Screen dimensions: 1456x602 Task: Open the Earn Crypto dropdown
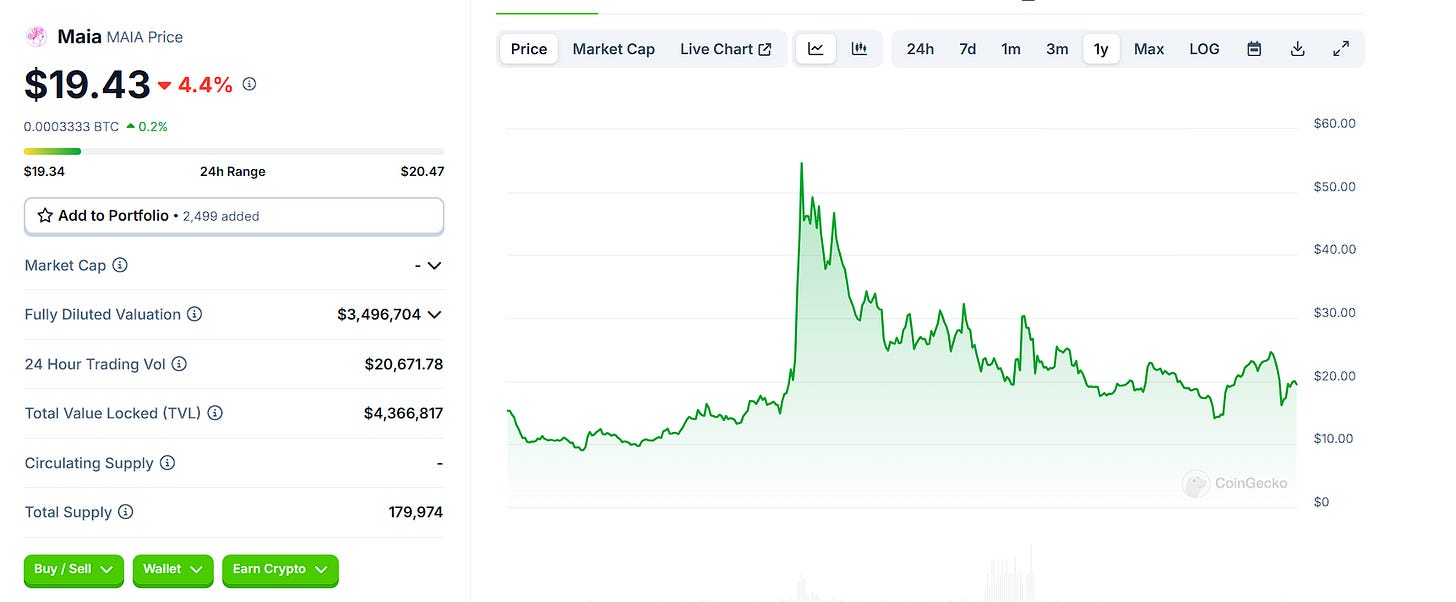[x=280, y=569]
